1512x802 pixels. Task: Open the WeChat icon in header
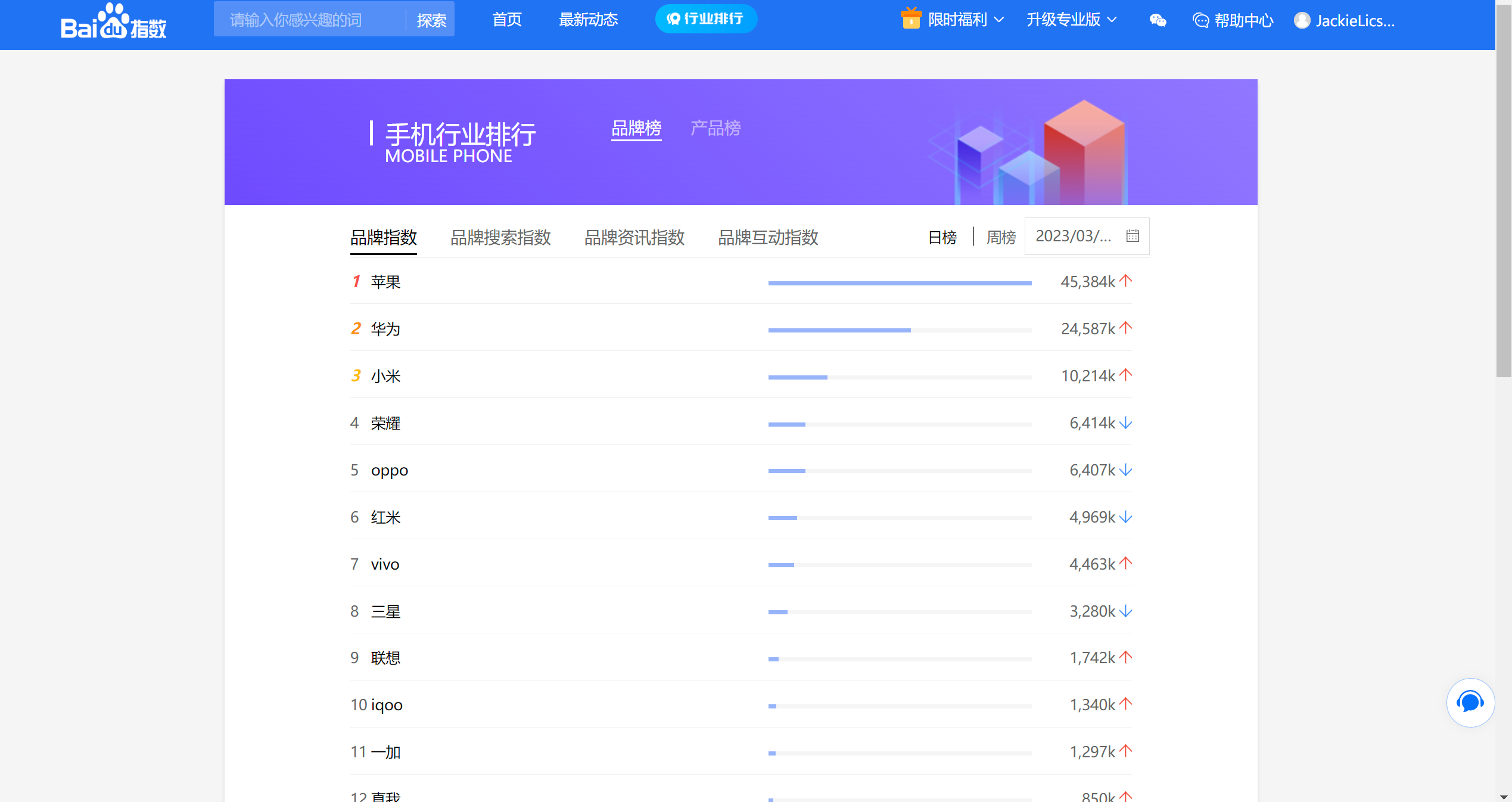1158,20
